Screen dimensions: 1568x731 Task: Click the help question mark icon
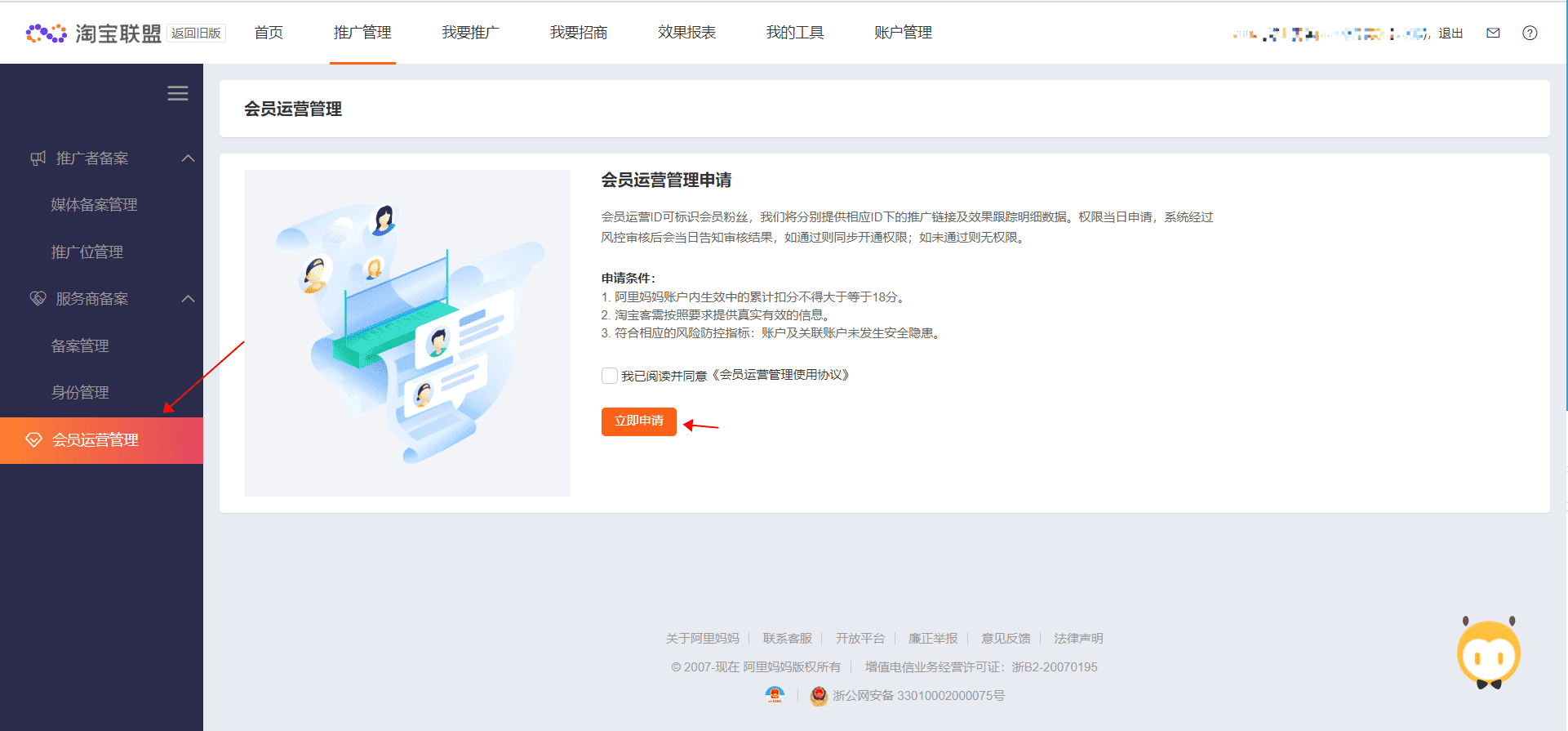coord(1530,33)
